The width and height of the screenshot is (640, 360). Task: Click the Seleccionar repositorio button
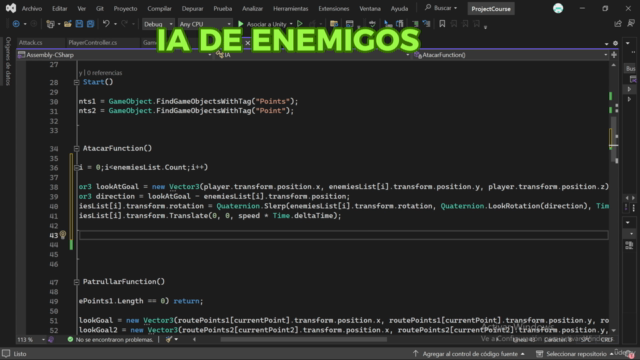[x=575, y=354]
